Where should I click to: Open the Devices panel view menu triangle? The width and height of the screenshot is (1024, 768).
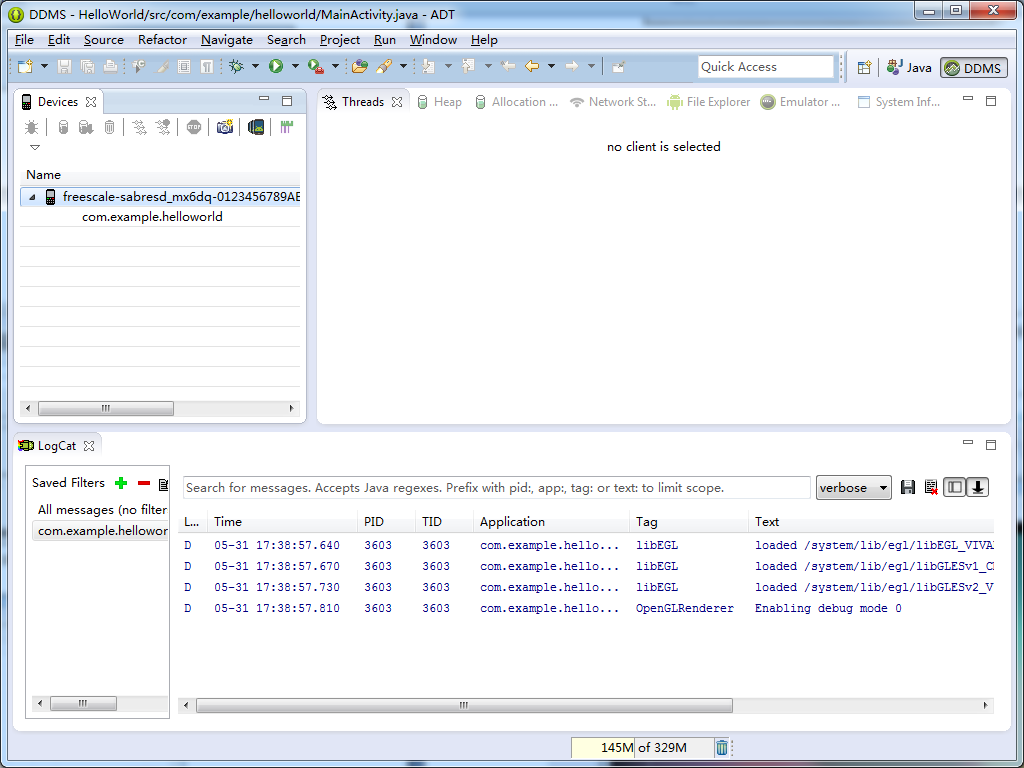tap(35, 148)
